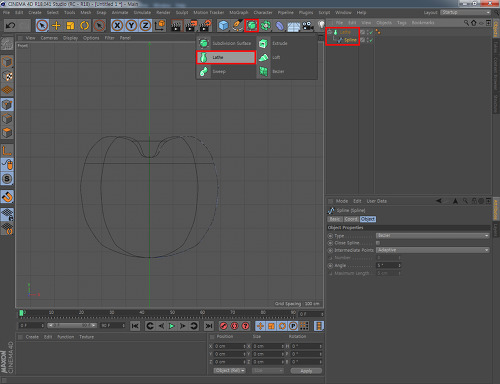
Task: Open the spline Pen tool icon
Action: [x=237, y=25]
